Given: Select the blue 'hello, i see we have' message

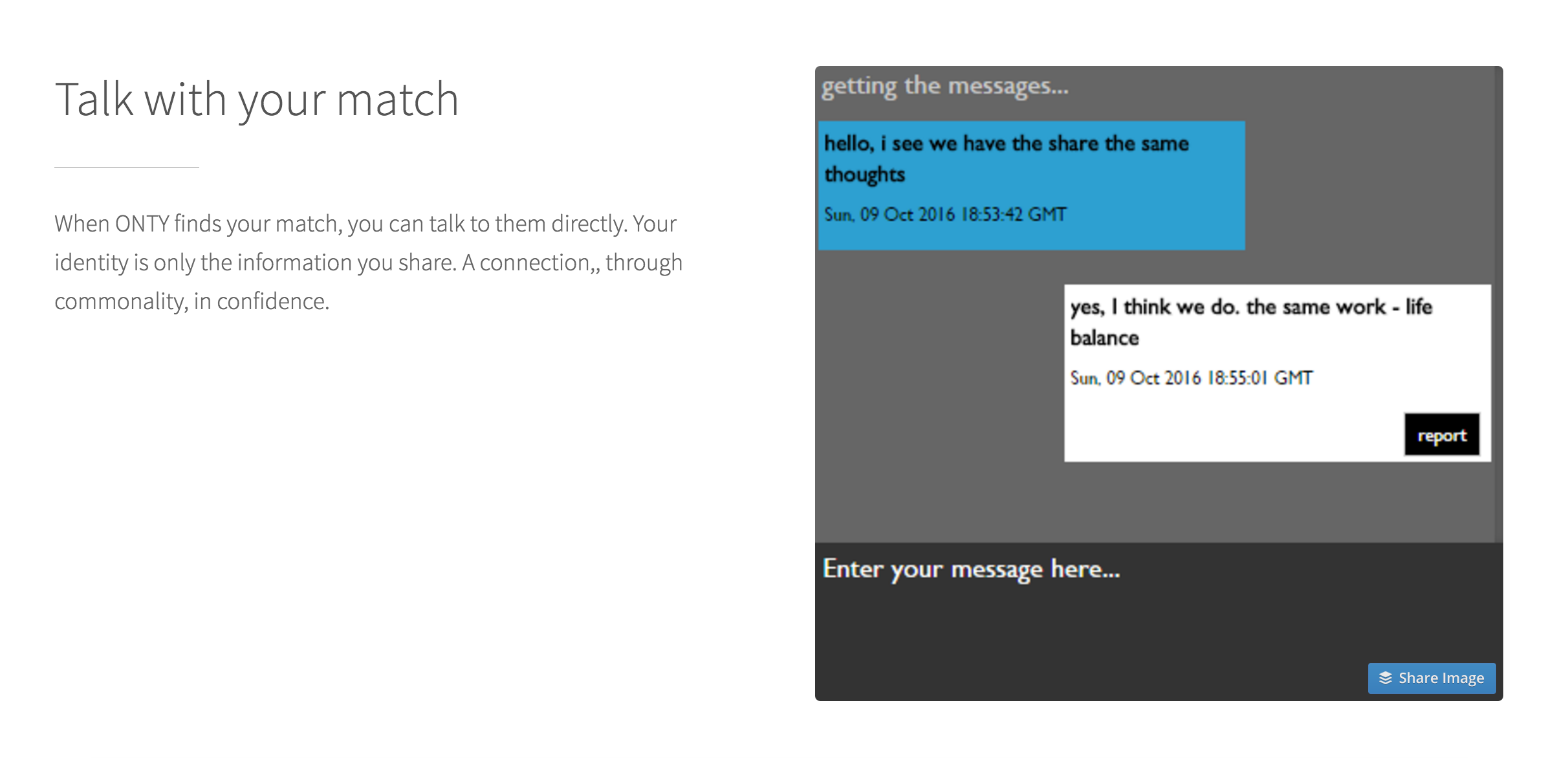Looking at the screenshot, I should 1006,144.
